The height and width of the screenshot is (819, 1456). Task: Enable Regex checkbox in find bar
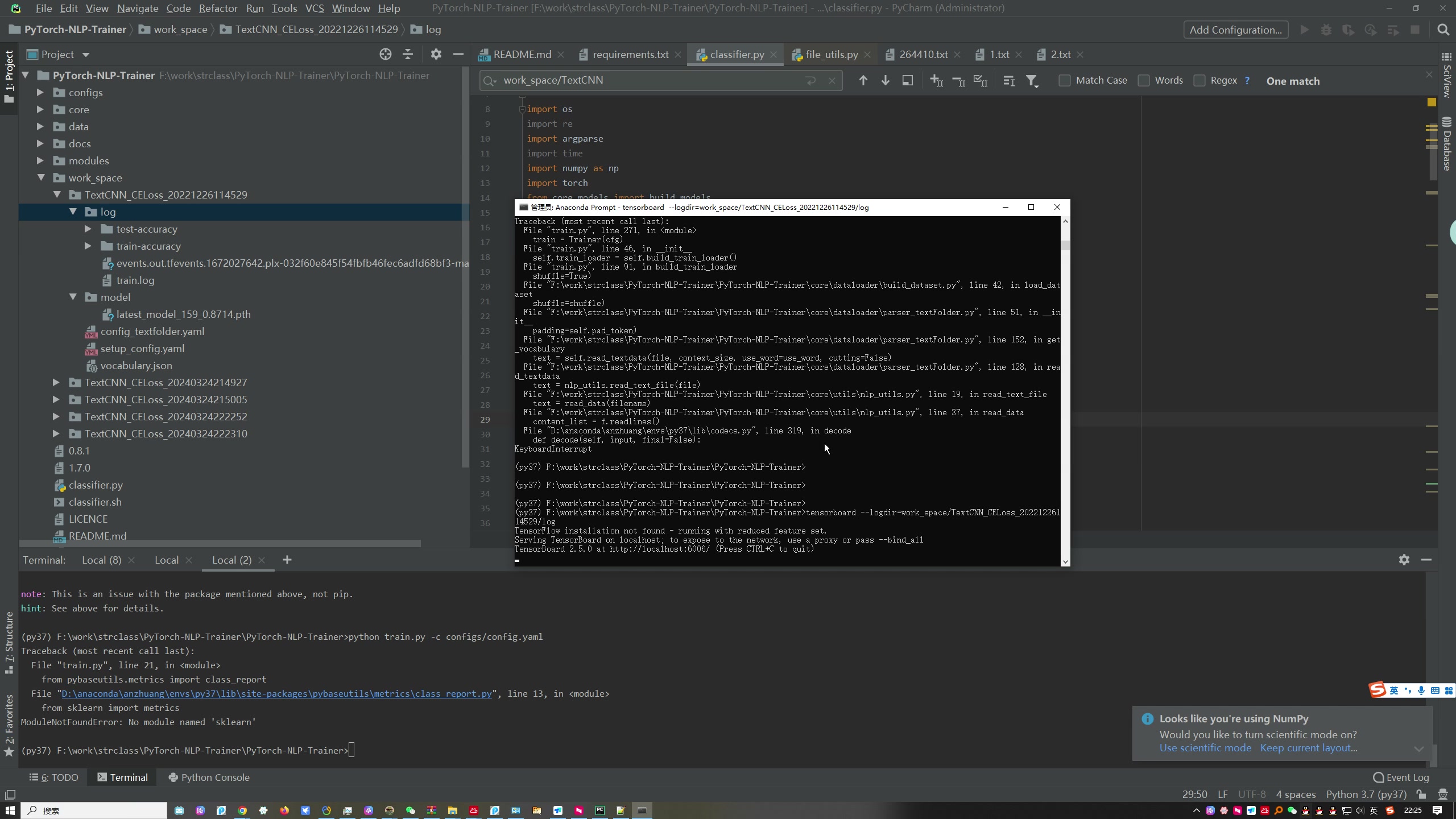(1199, 81)
